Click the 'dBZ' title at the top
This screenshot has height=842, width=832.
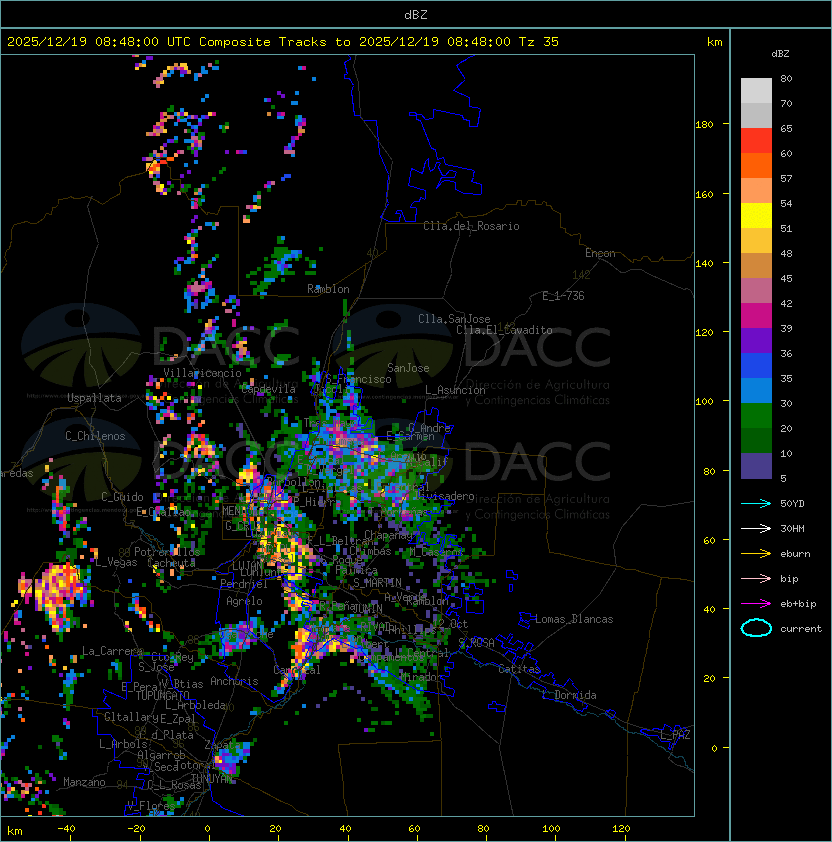(416, 14)
